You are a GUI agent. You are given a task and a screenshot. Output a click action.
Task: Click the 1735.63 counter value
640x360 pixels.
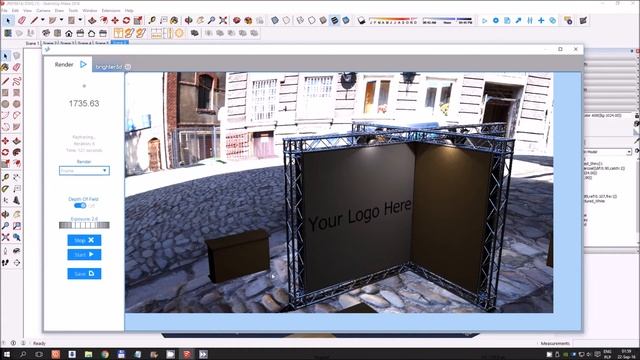[x=84, y=103]
